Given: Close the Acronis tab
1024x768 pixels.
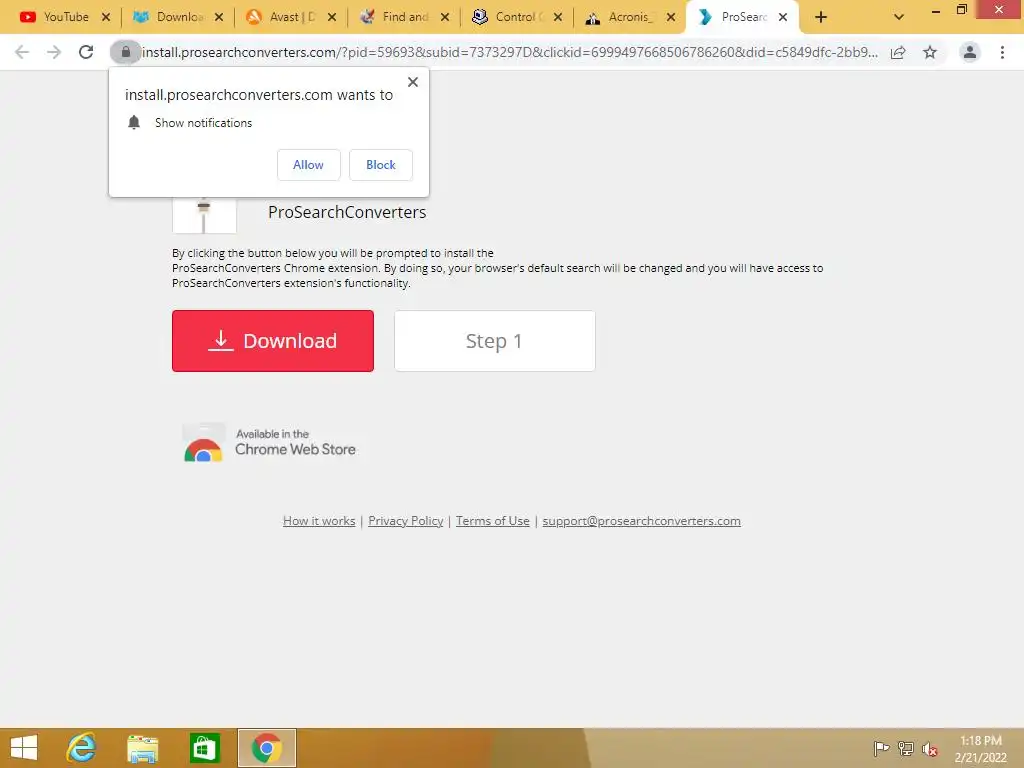Looking at the screenshot, I should point(671,17).
